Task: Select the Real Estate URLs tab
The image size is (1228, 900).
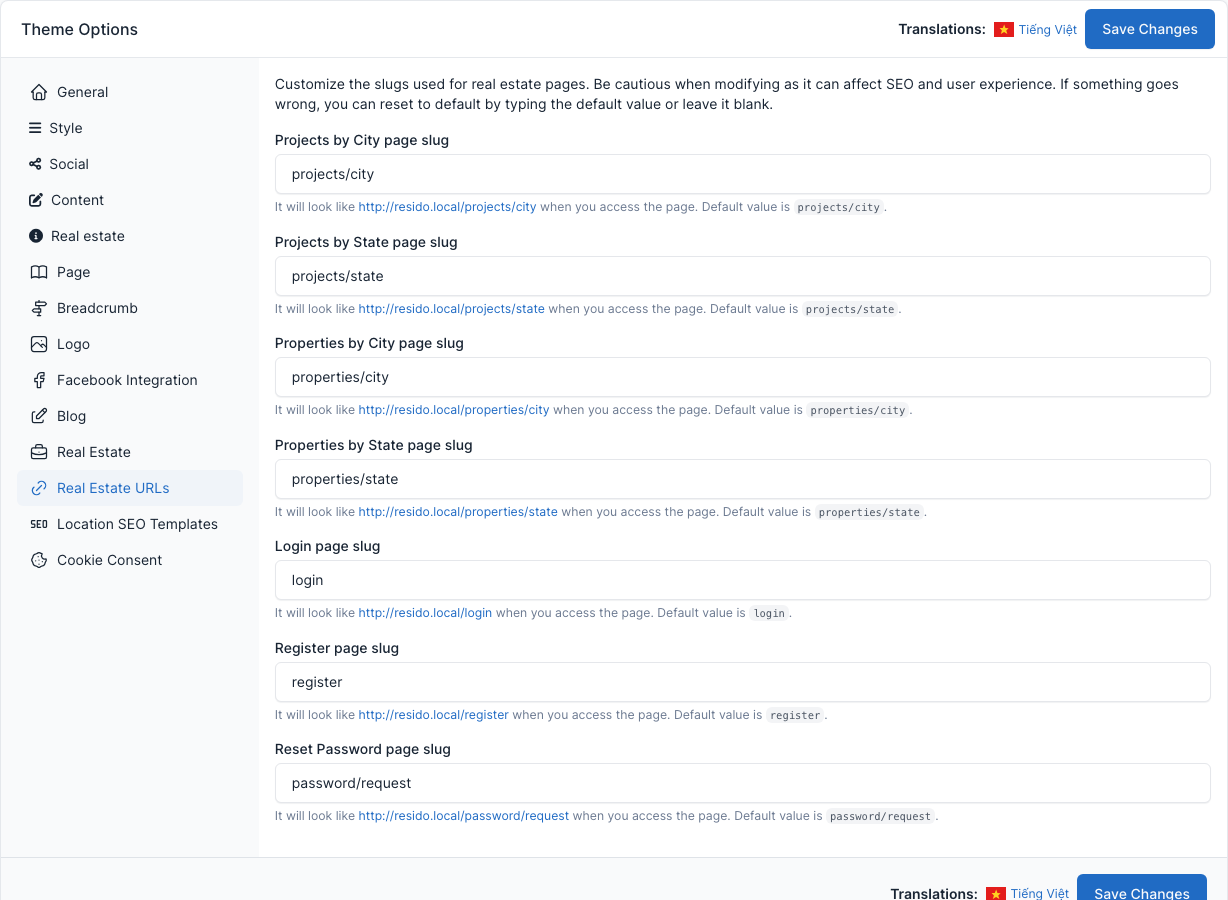Action: click(130, 488)
